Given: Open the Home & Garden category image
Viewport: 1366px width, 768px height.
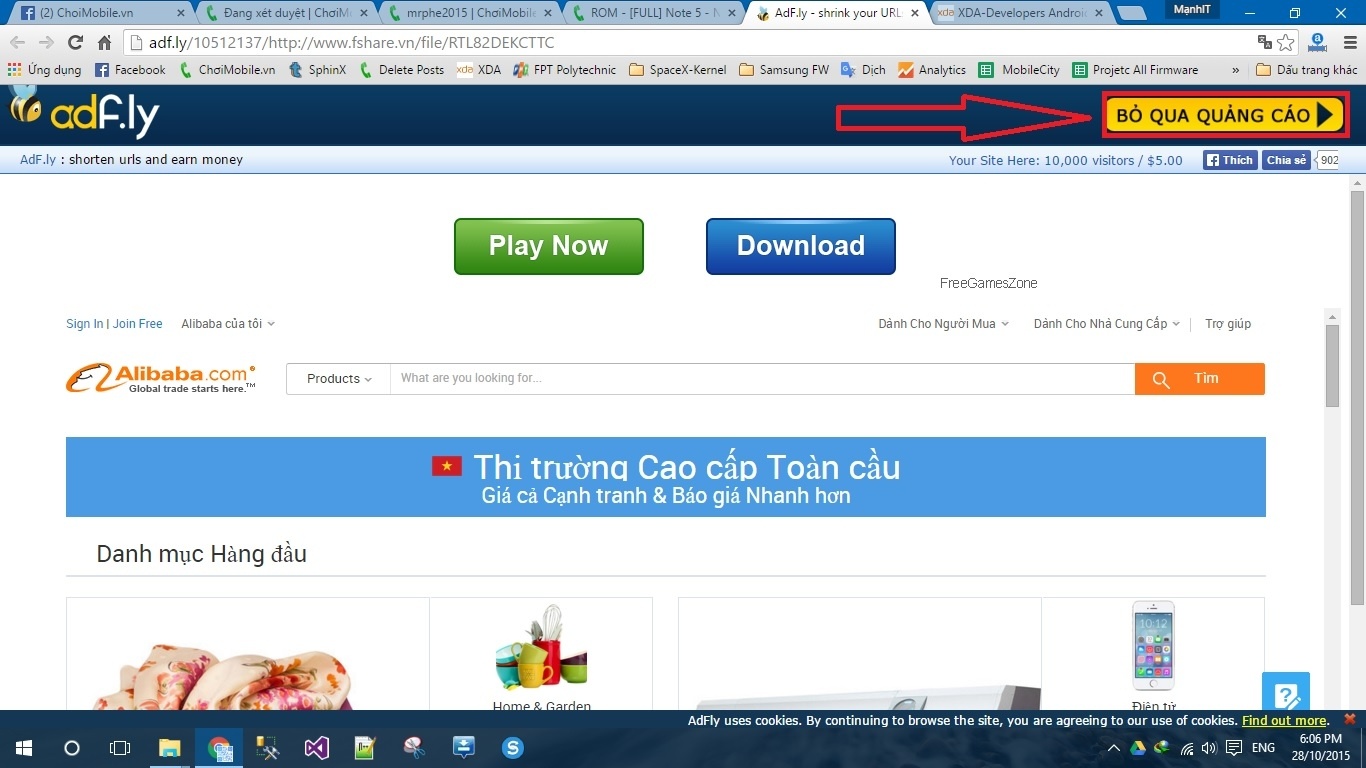Looking at the screenshot, I should pyautogui.click(x=541, y=647).
